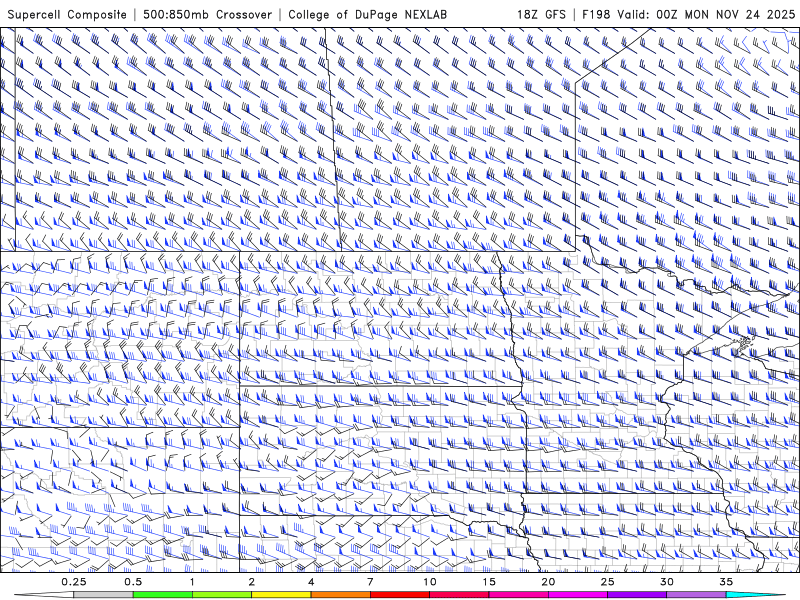Click the '20' color scale label

[x=548, y=582]
